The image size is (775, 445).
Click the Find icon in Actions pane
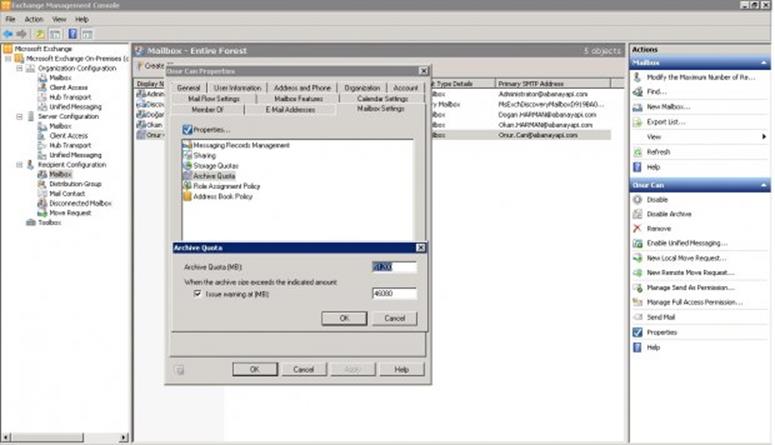coord(638,91)
